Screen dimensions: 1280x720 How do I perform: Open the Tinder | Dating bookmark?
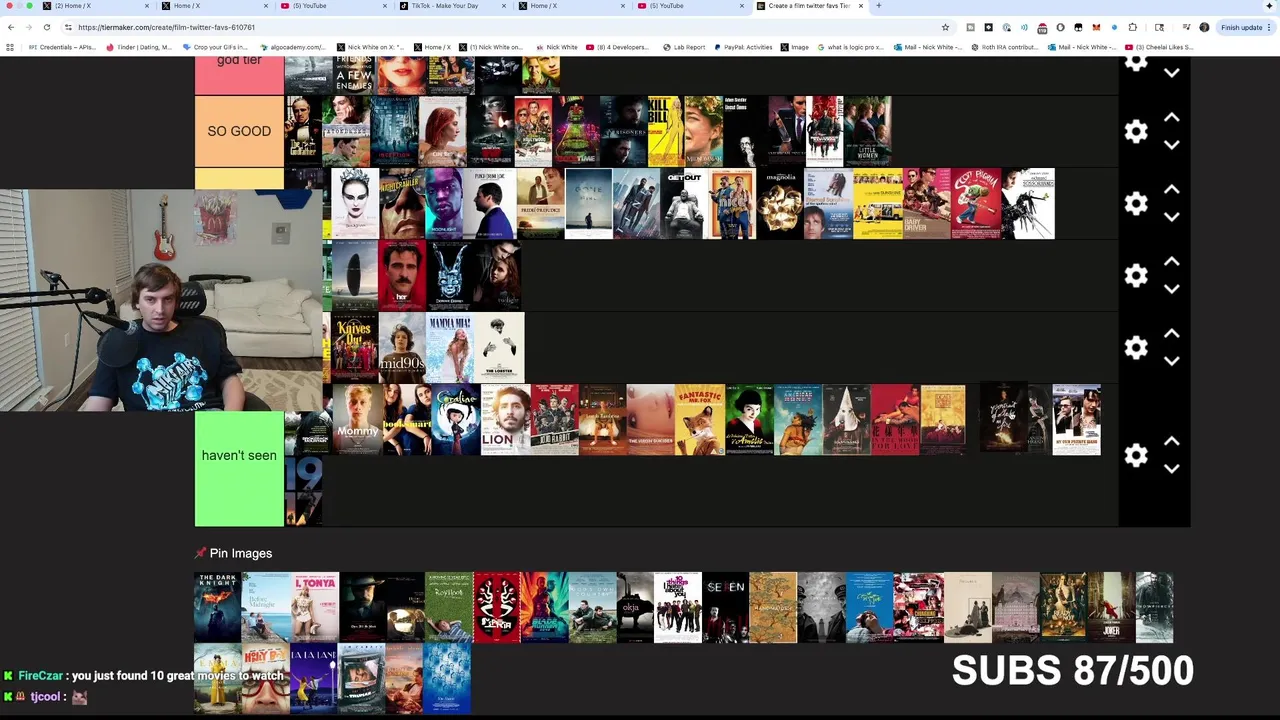click(x=139, y=47)
